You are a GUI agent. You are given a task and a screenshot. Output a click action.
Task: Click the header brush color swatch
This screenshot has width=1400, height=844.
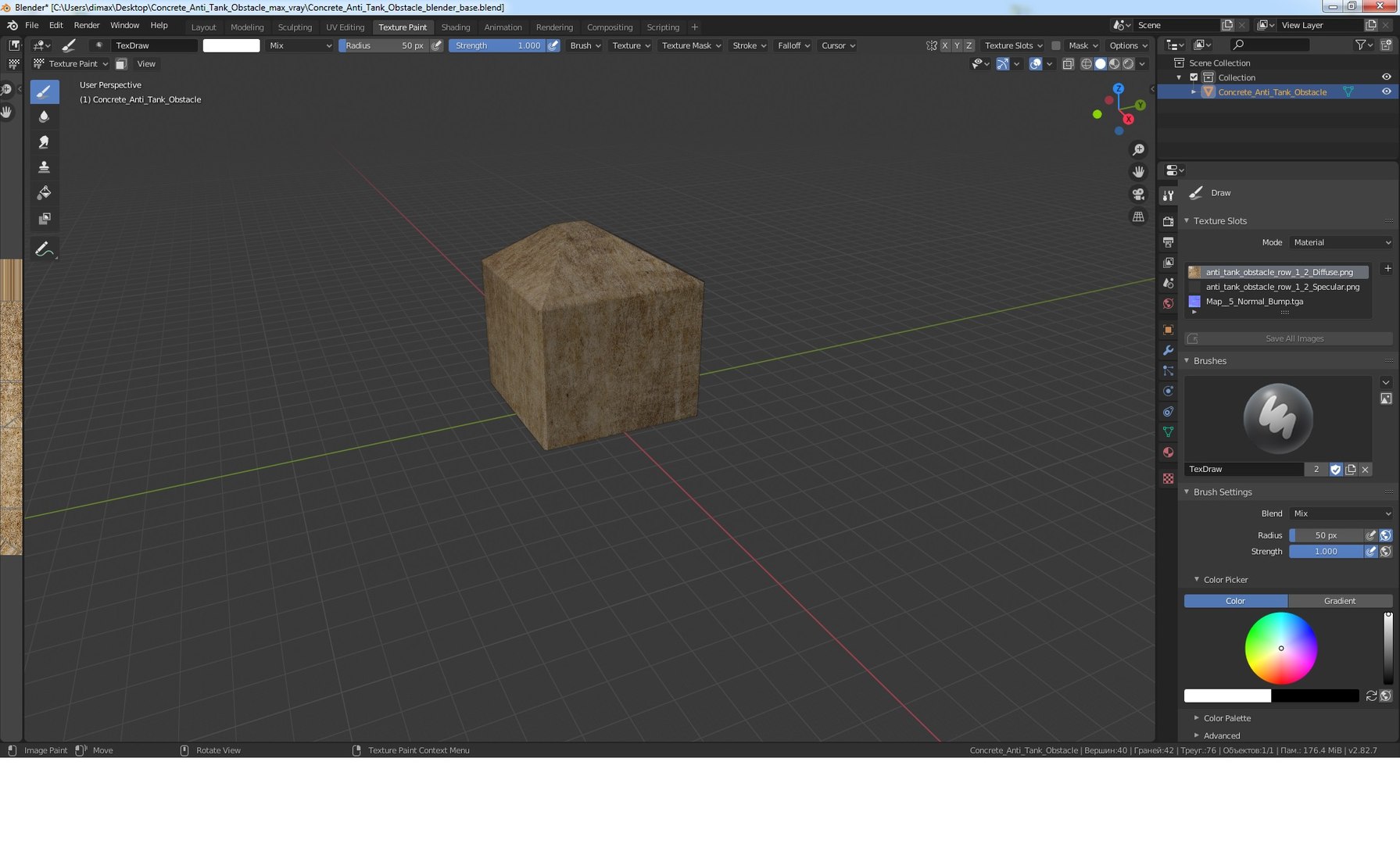tap(231, 45)
